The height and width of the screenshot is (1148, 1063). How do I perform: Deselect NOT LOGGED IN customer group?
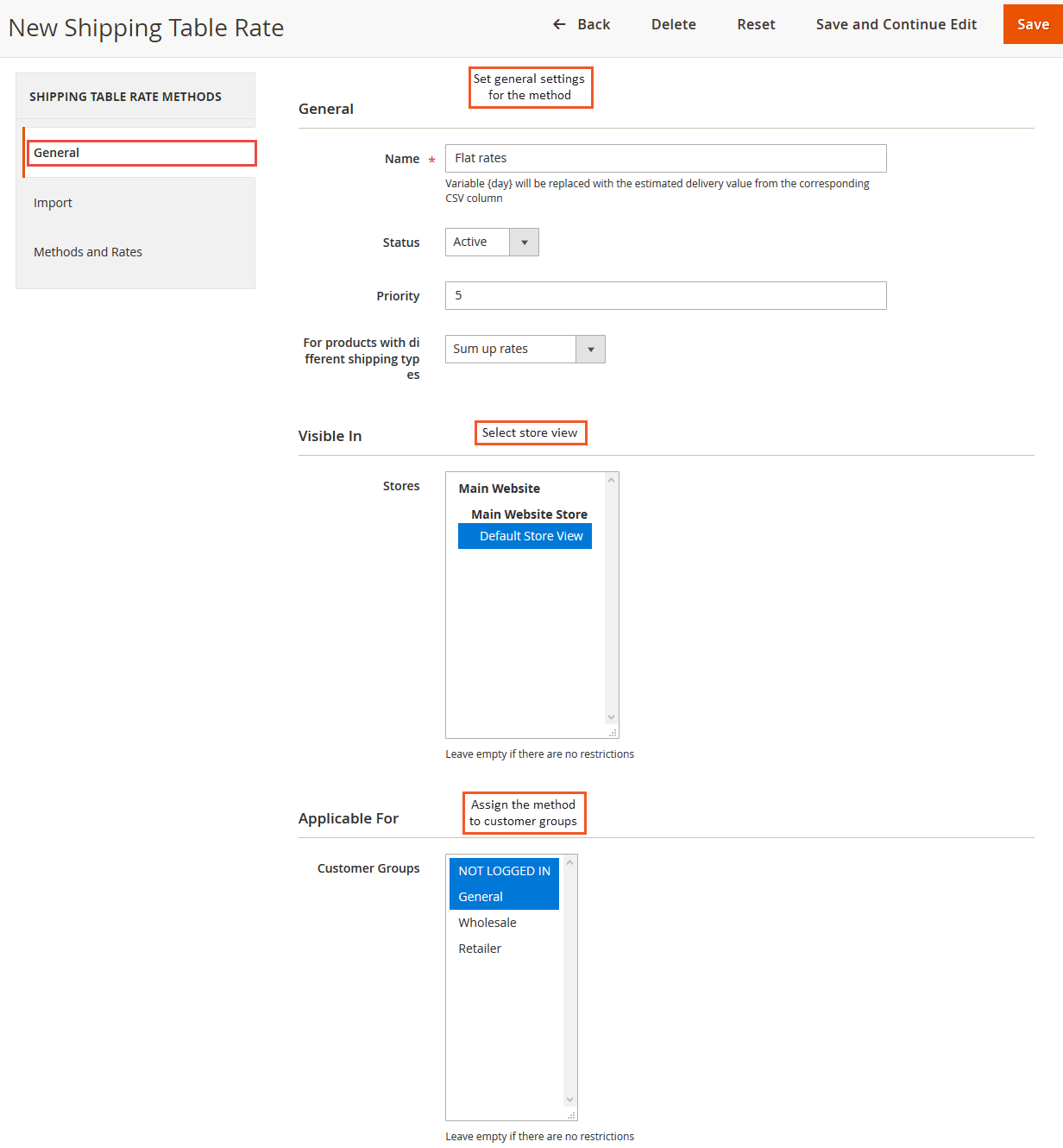(x=504, y=871)
